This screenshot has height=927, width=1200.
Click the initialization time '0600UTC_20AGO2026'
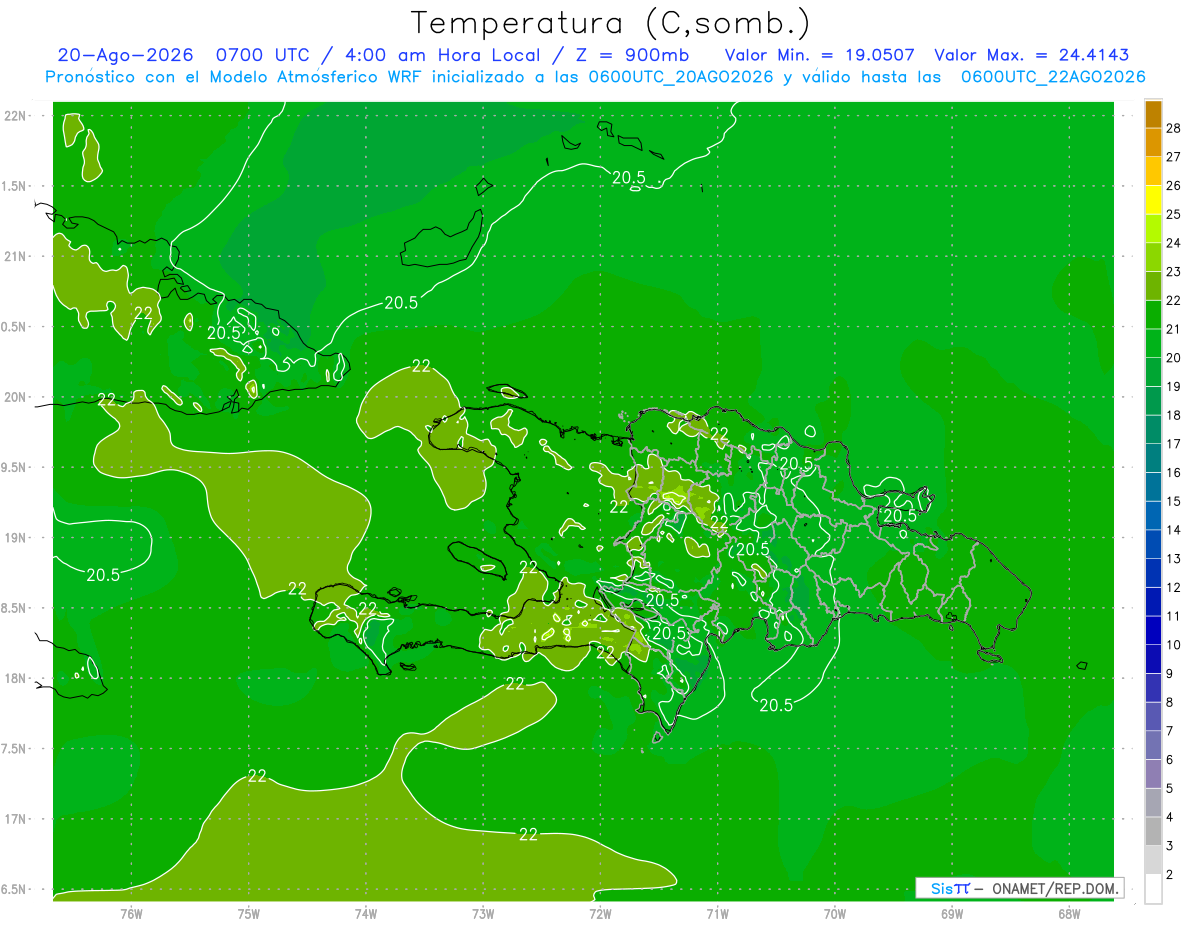coord(679,77)
